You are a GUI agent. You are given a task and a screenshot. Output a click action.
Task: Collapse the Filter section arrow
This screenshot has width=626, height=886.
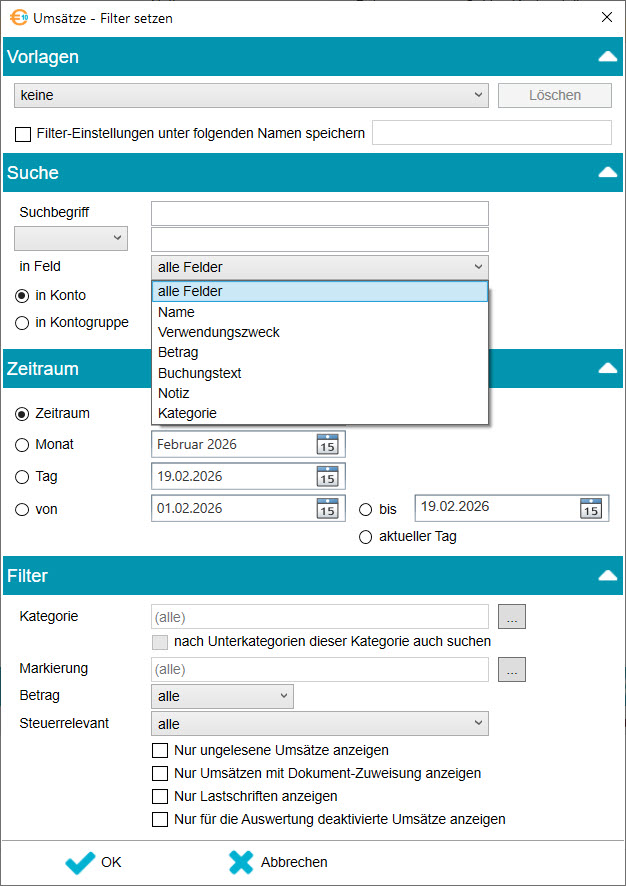click(606, 576)
